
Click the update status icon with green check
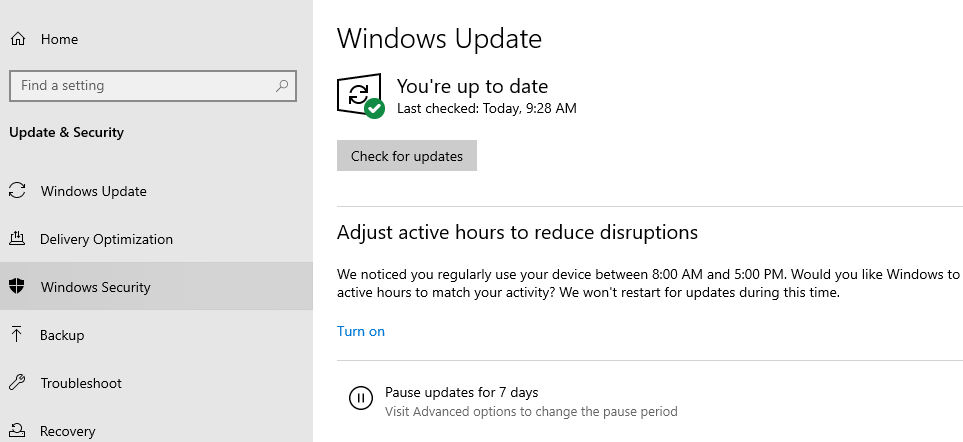click(x=361, y=96)
